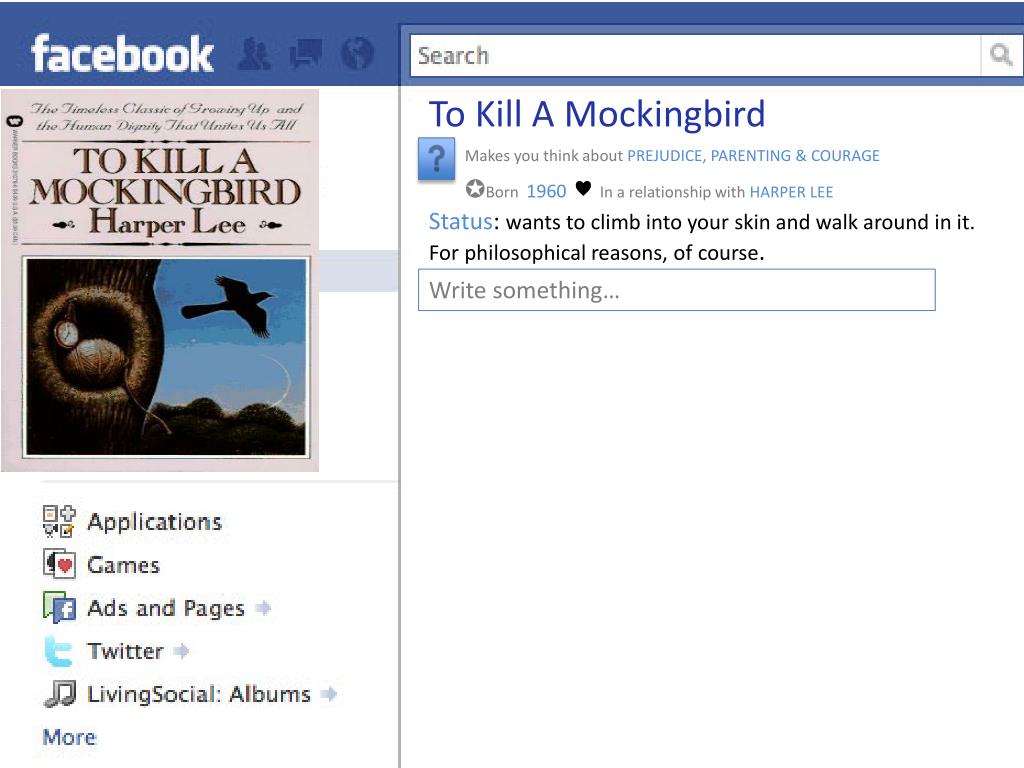Viewport: 1024px width, 768px height.
Task: Open the Applications sidebar item
Action: pos(155,522)
